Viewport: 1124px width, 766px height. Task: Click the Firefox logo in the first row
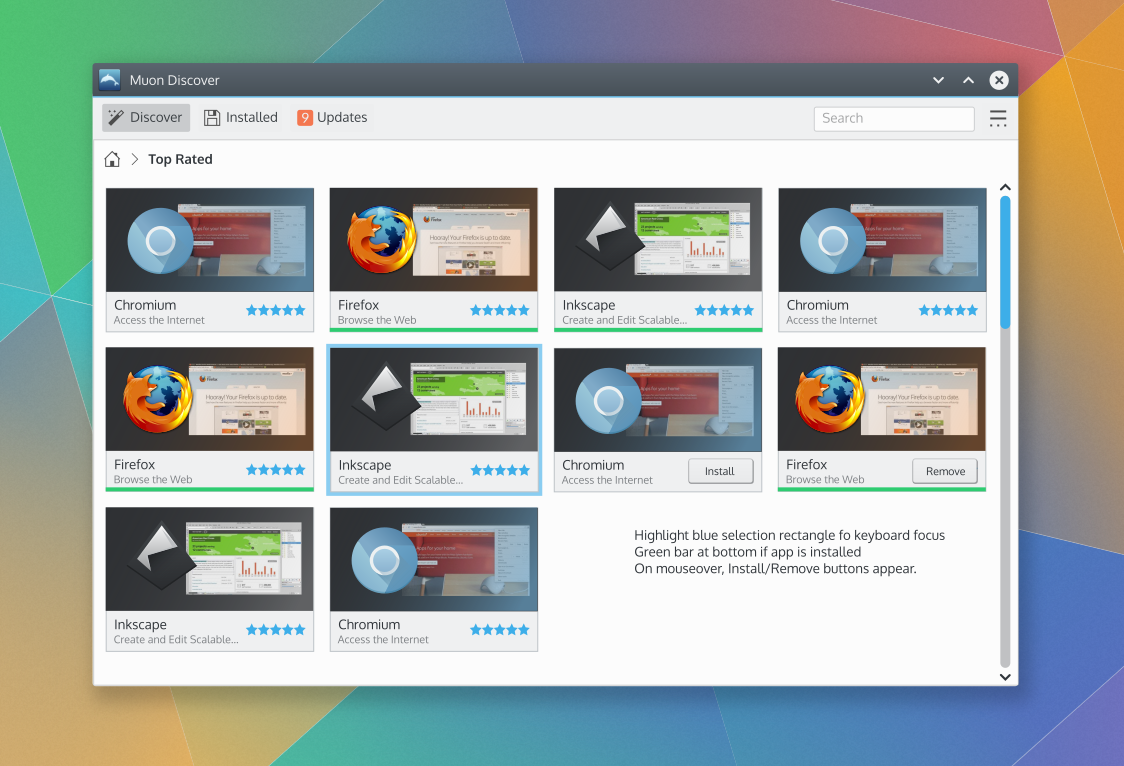click(381, 240)
